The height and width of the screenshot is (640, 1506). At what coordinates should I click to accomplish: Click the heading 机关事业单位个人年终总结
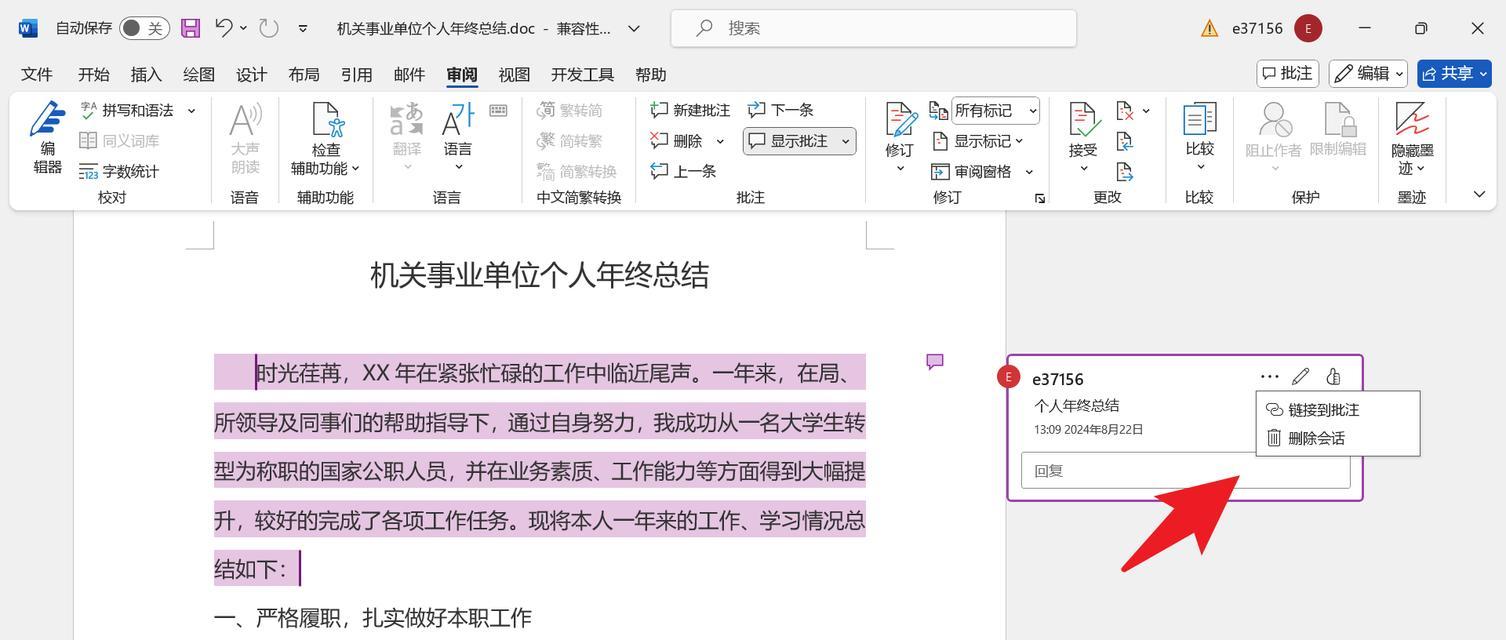click(539, 275)
